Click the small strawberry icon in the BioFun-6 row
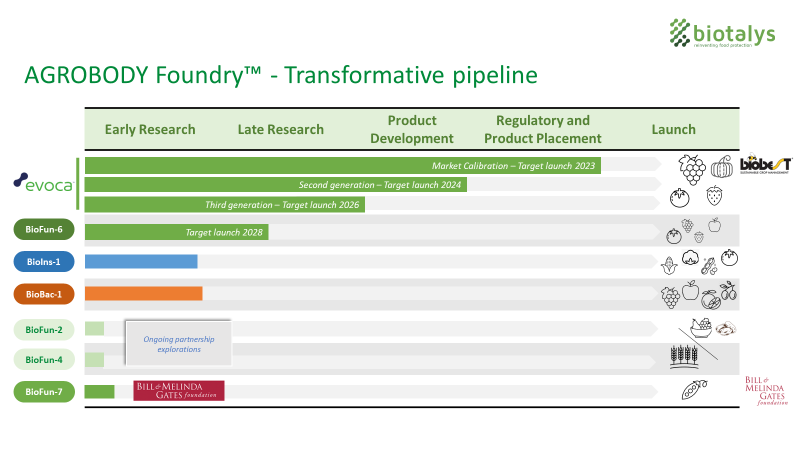Image resolution: width=800 pixels, height=450 pixels. tap(699, 237)
